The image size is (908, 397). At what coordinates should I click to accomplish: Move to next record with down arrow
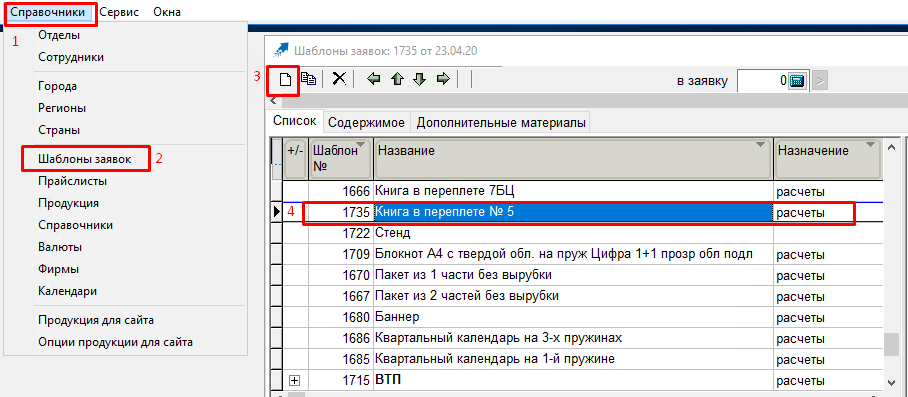(420, 80)
